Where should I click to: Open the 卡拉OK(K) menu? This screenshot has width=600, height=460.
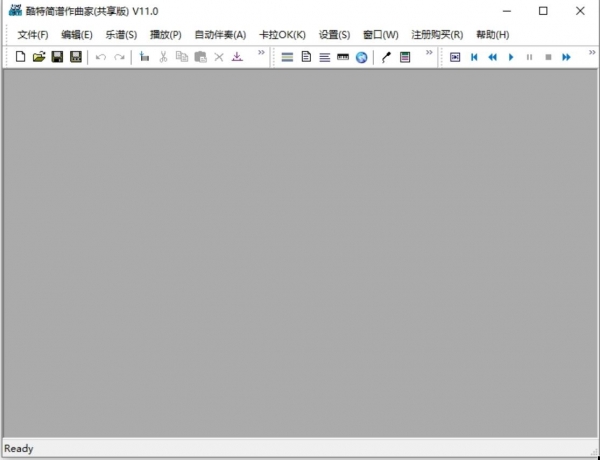click(x=282, y=35)
